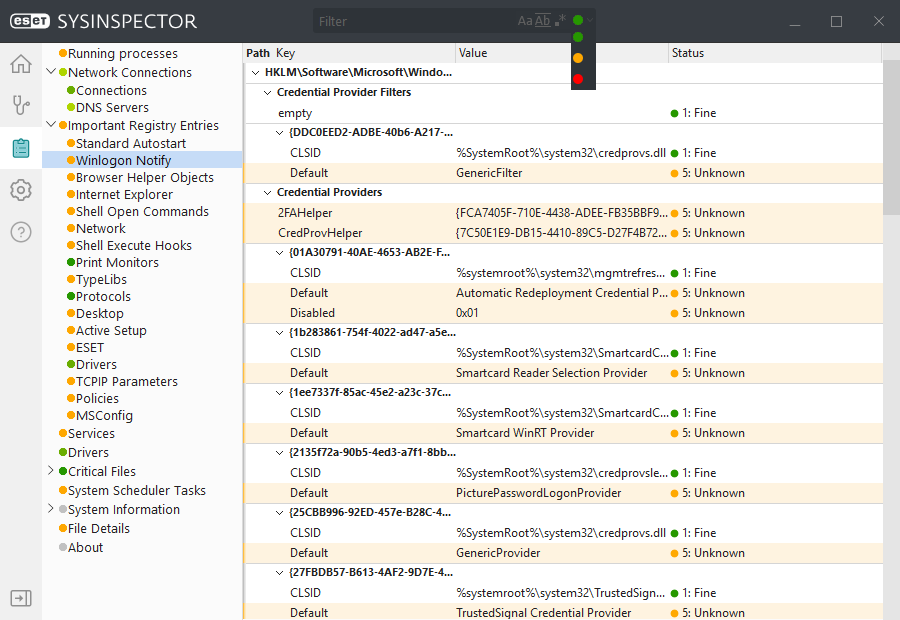
Task: Open Print Monitors in the tree
Action: point(117,262)
